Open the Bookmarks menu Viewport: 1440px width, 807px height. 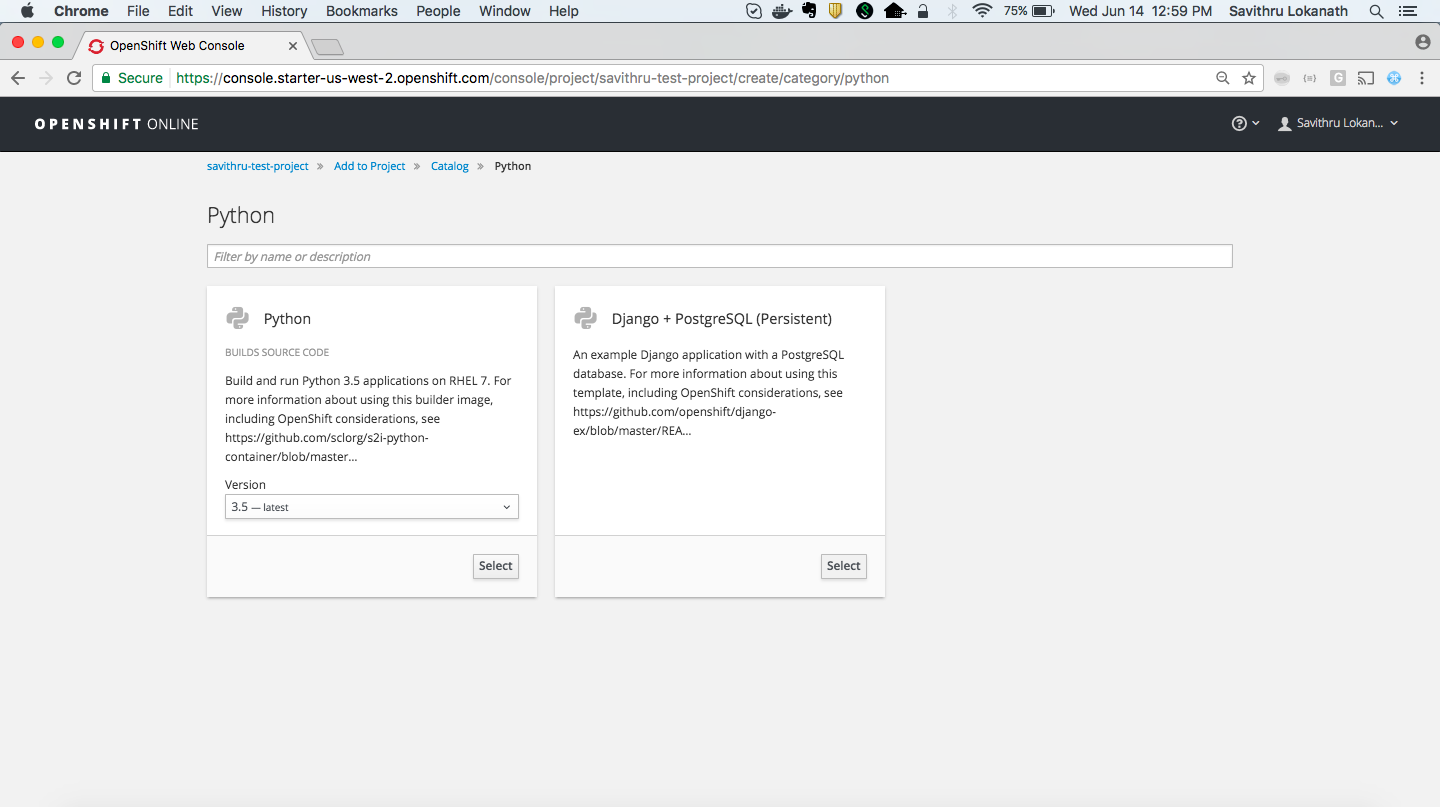coord(362,11)
